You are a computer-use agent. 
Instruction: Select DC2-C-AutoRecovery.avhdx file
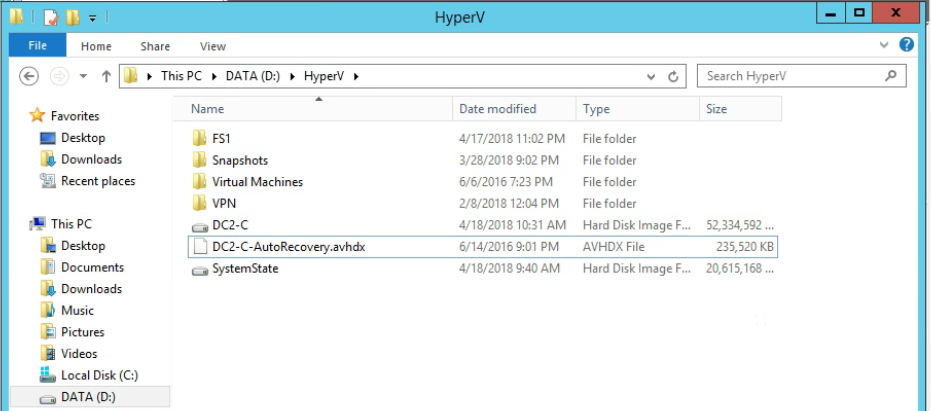pyautogui.click(x=288, y=246)
